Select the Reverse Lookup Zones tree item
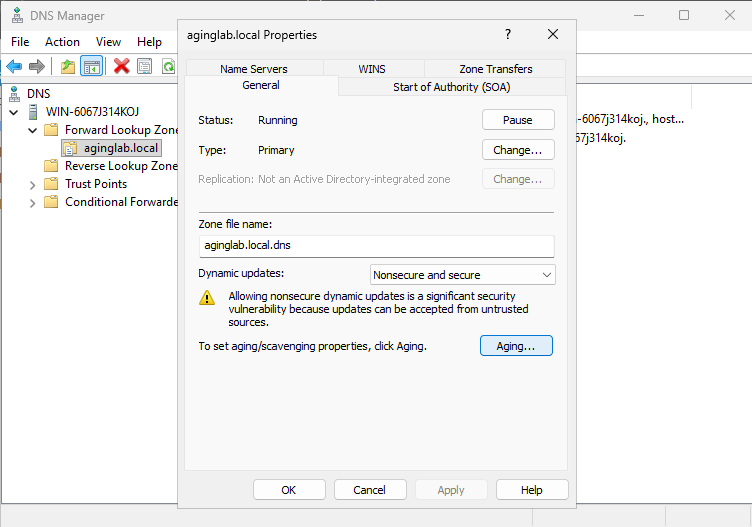The image size is (752, 527). [121, 166]
